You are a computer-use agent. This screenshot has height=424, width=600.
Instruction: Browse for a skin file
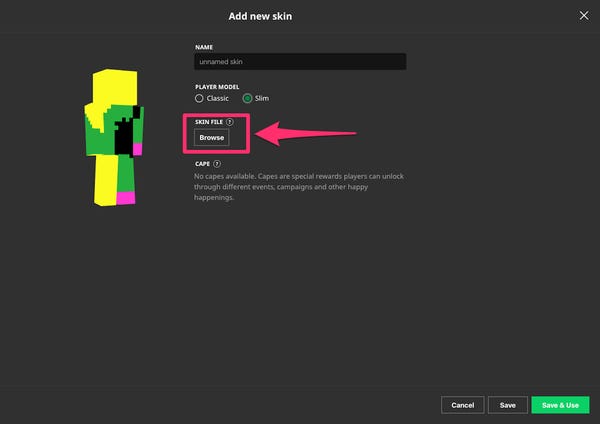(212, 138)
